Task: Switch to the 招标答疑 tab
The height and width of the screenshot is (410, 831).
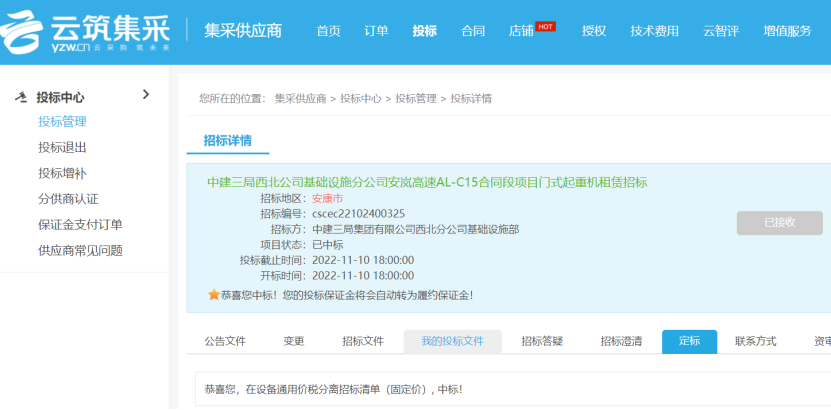Action: click(x=542, y=342)
